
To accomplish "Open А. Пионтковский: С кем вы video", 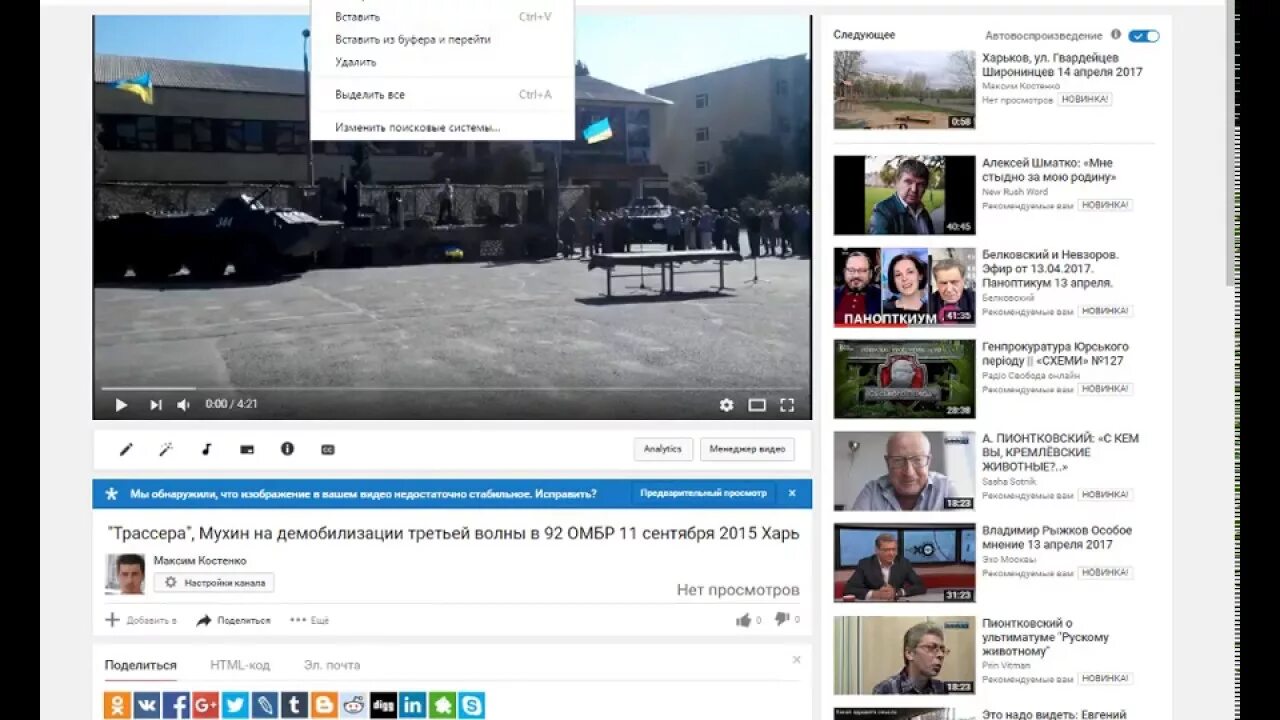I will pyautogui.click(x=1060, y=452).
